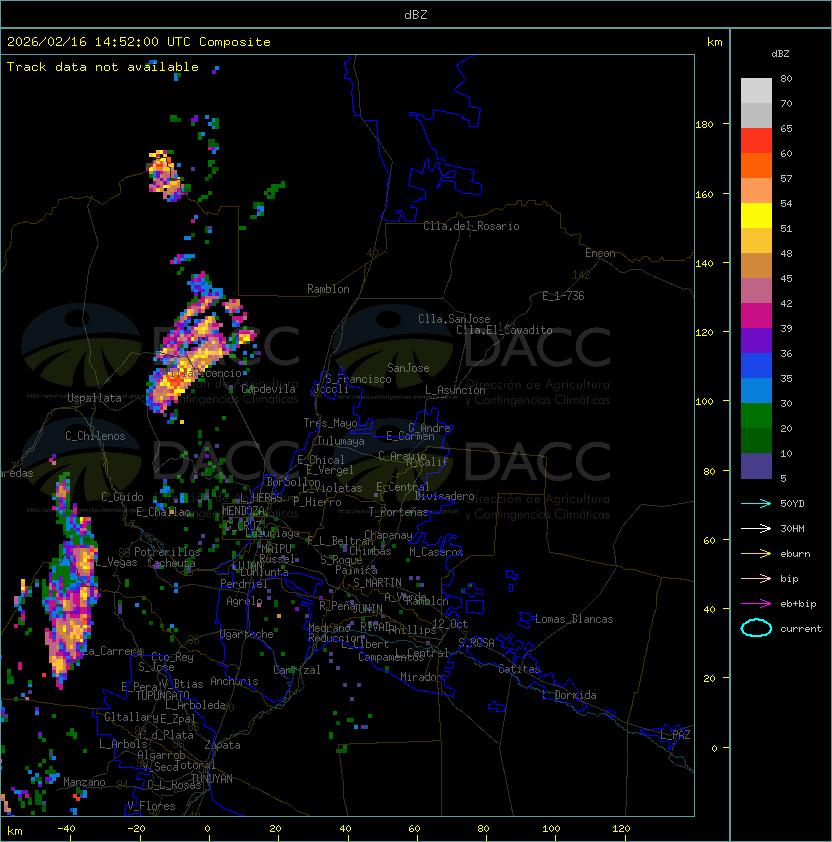
Task: Pick the bright yellow 54 dBZ swatch
Action: tap(756, 216)
